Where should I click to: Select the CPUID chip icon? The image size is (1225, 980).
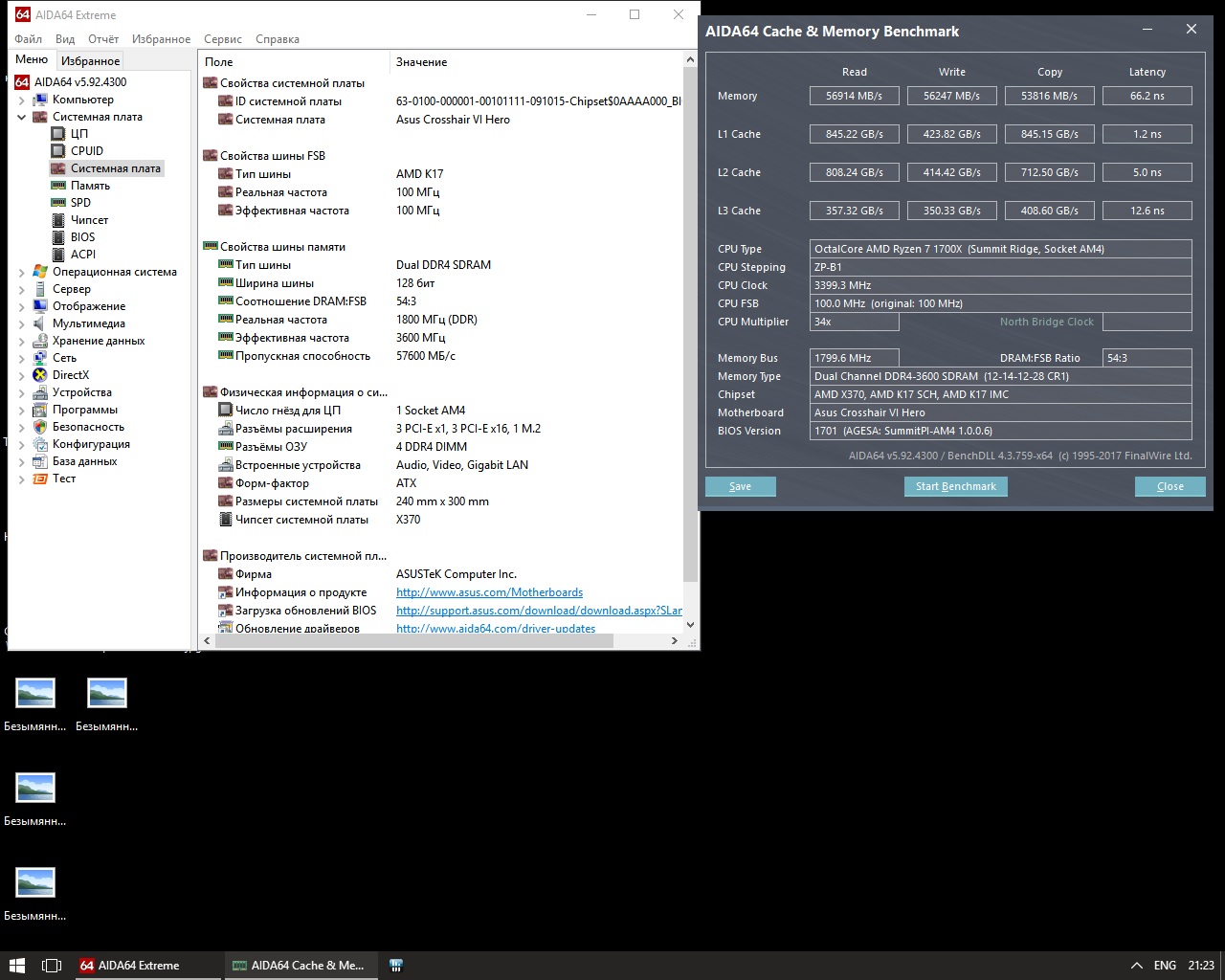coord(58,151)
